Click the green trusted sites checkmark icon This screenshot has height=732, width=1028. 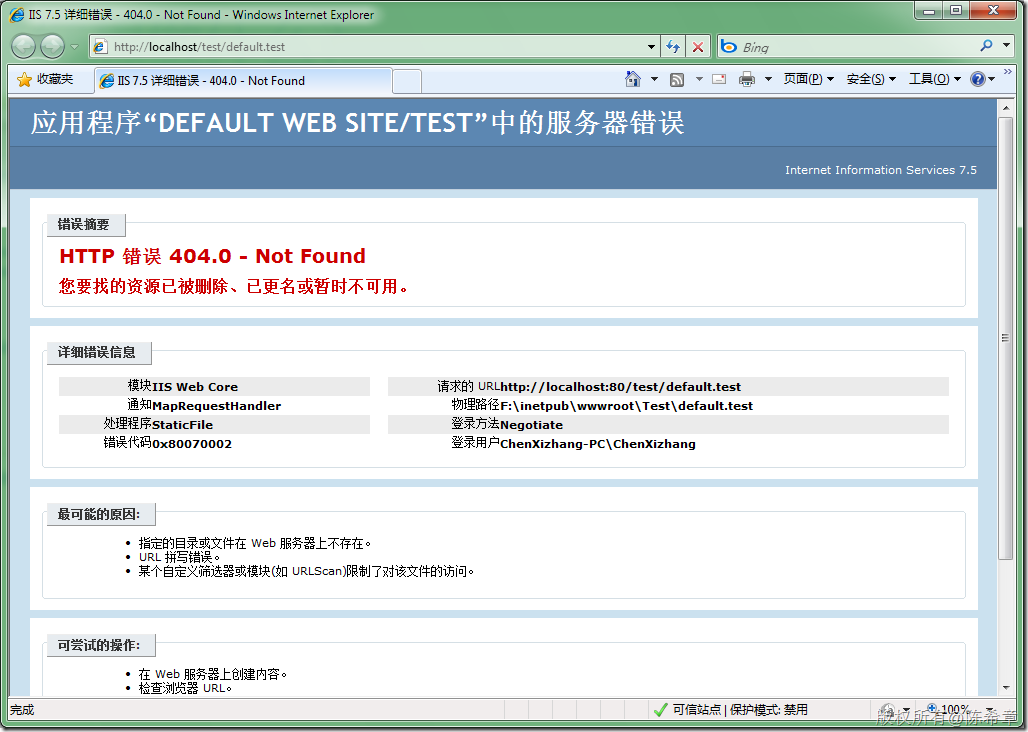tap(660, 710)
